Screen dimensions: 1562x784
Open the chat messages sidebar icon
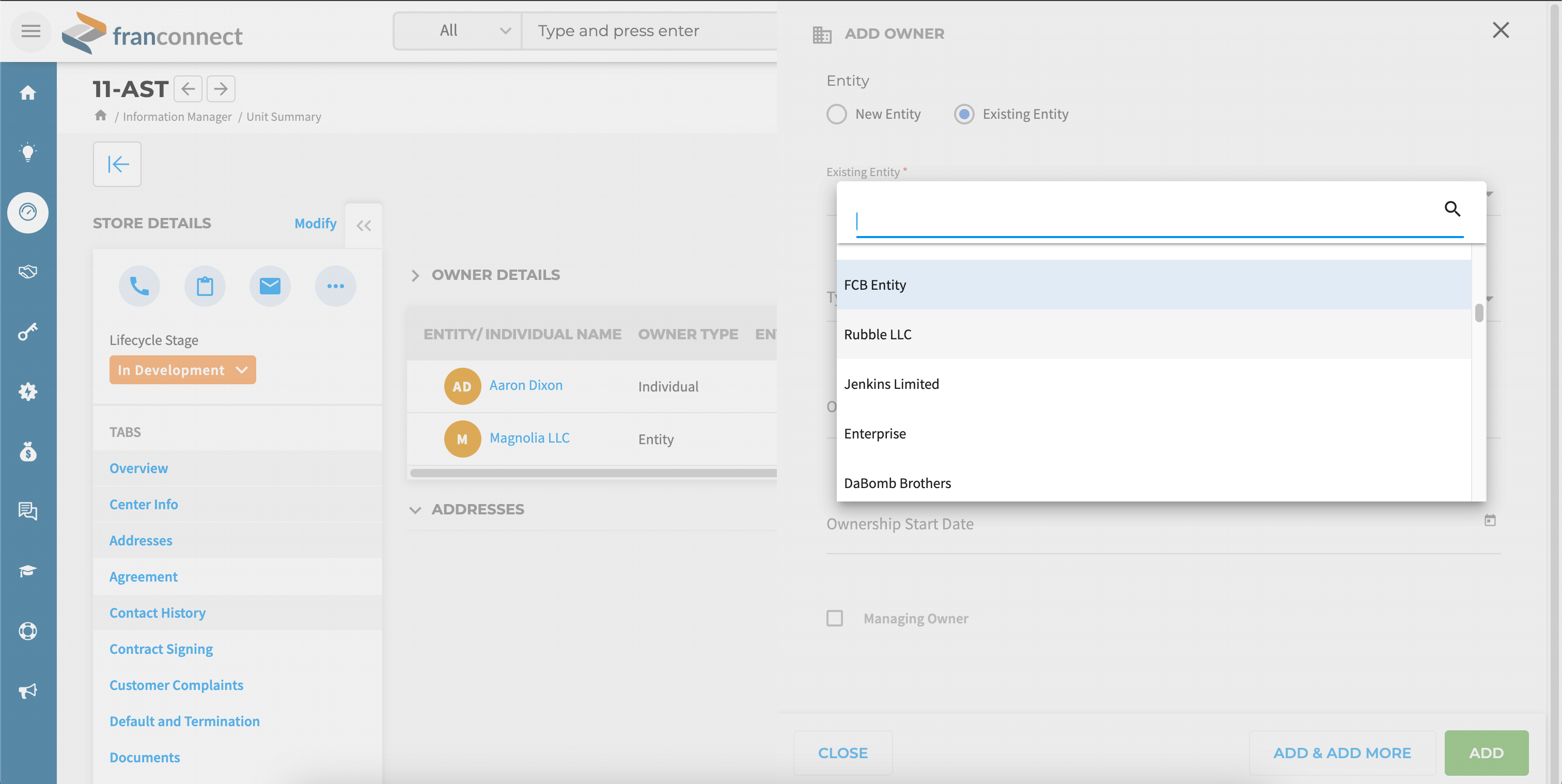[28, 511]
